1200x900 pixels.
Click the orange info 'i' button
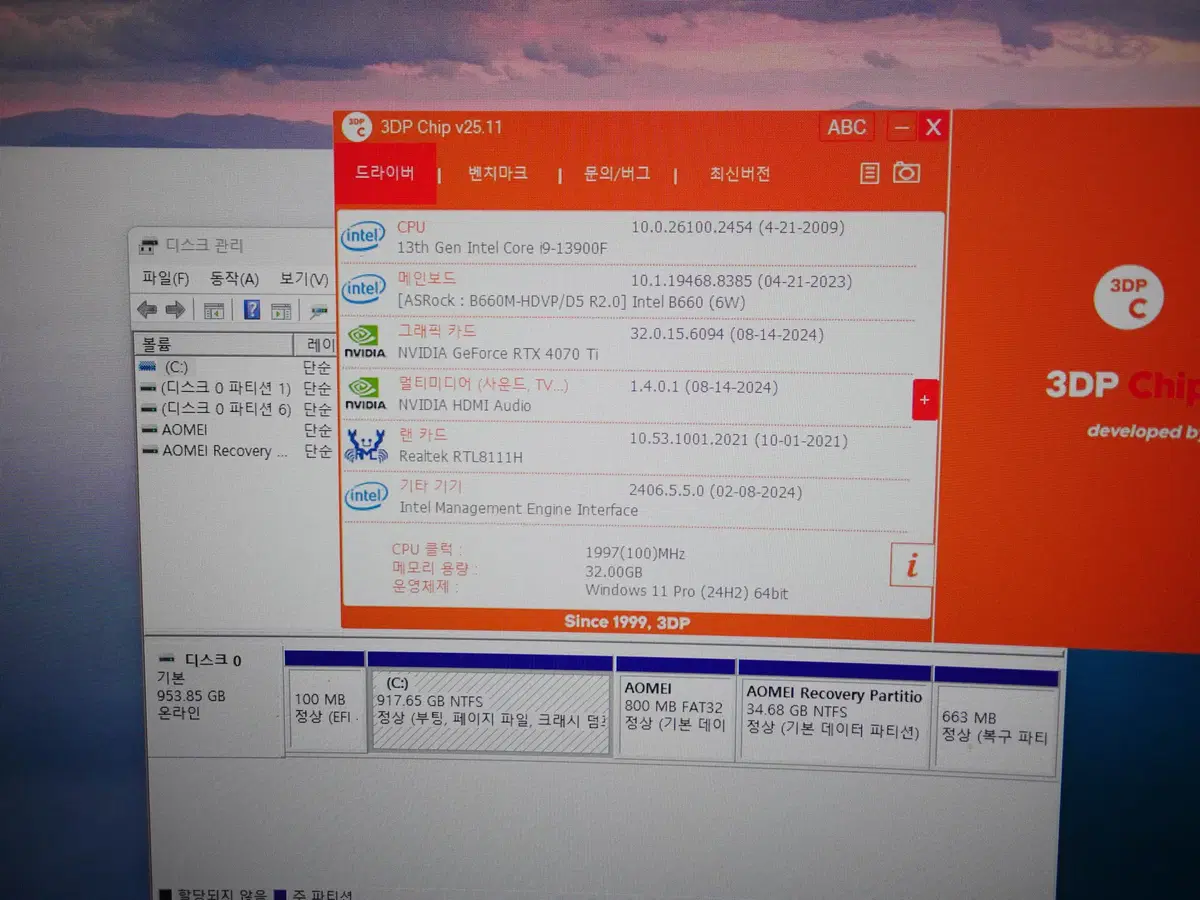coord(911,565)
